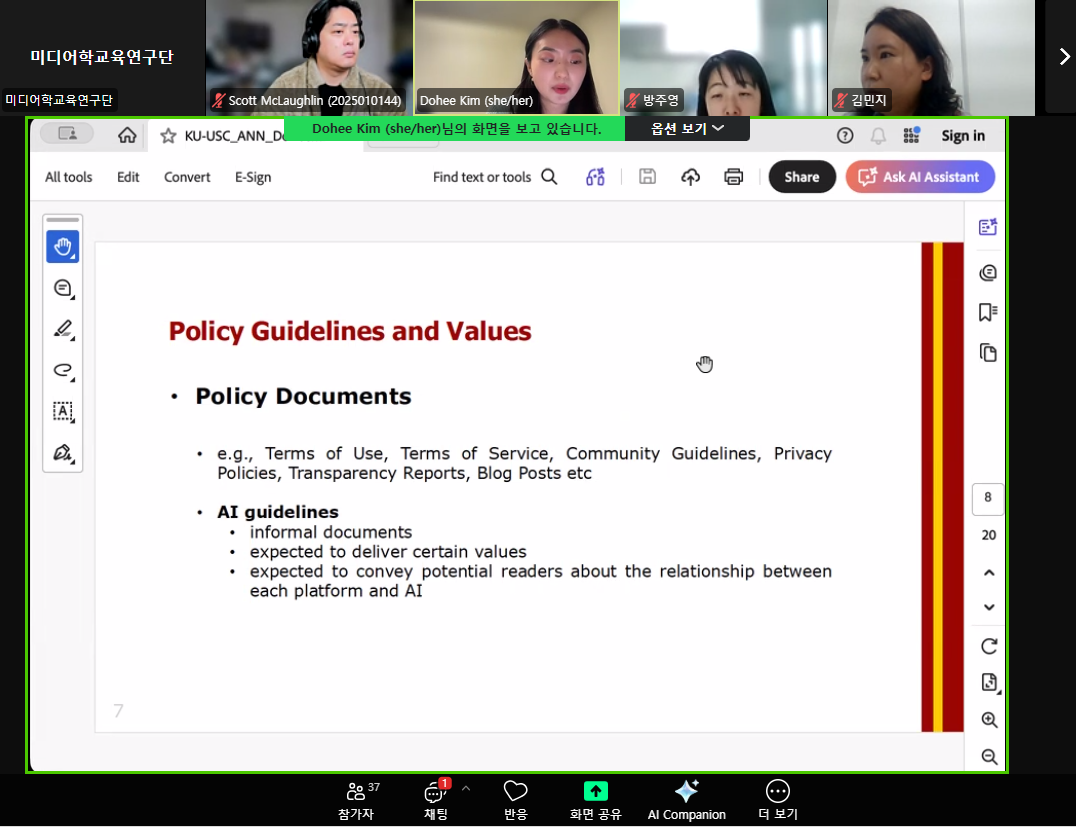Open the Convert menu

187,177
